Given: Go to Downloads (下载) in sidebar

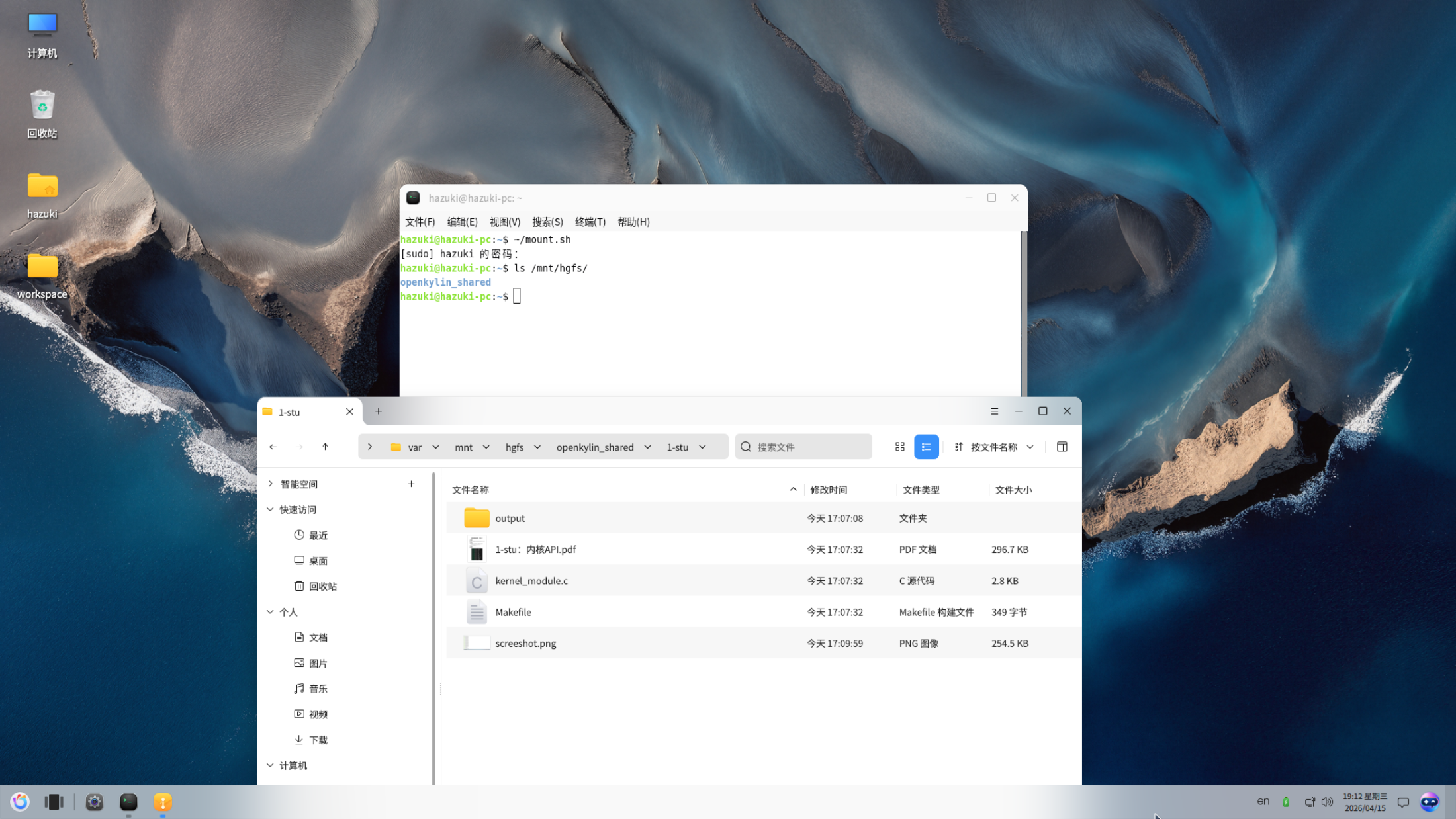Looking at the screenshot, I should point(318,740).
